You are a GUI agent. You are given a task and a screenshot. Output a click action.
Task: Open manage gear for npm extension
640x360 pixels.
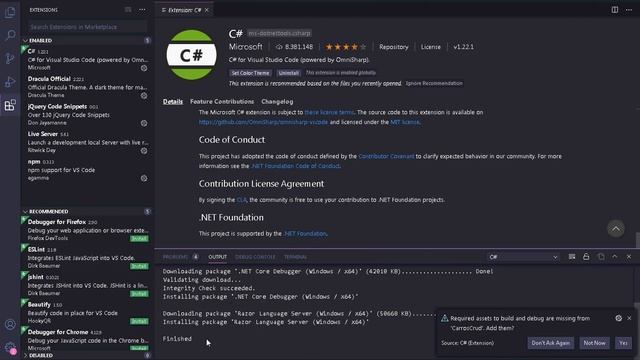point(144,178)
